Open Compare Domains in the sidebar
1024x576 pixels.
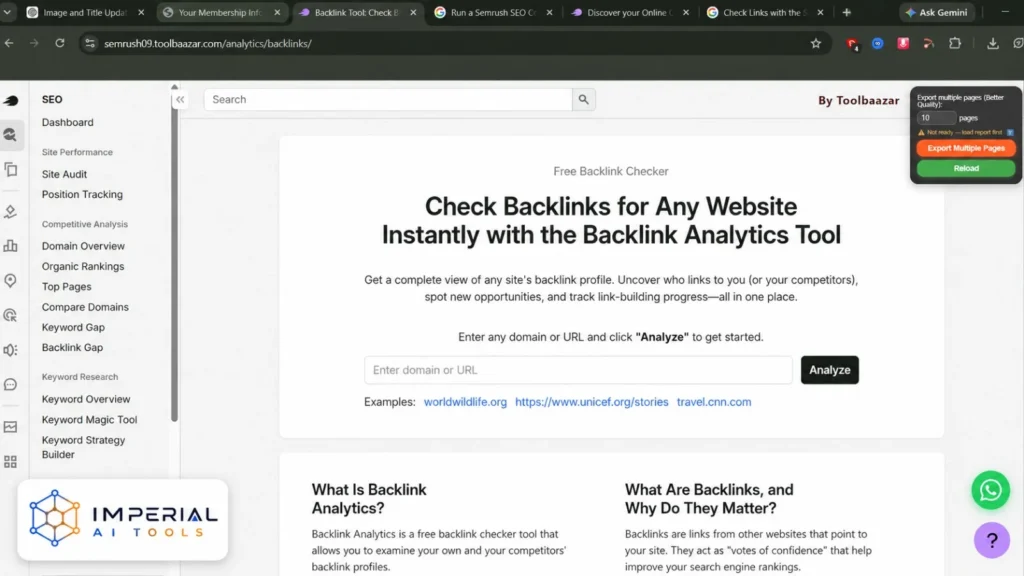(x=85, y=307)
